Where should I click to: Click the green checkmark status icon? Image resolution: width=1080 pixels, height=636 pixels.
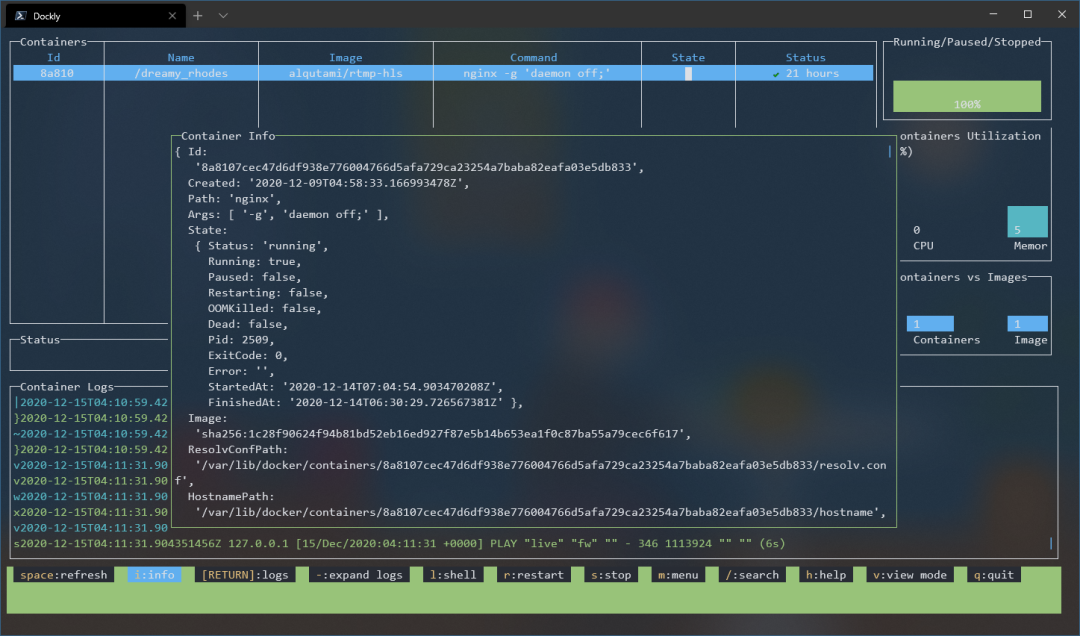[776, 74]
